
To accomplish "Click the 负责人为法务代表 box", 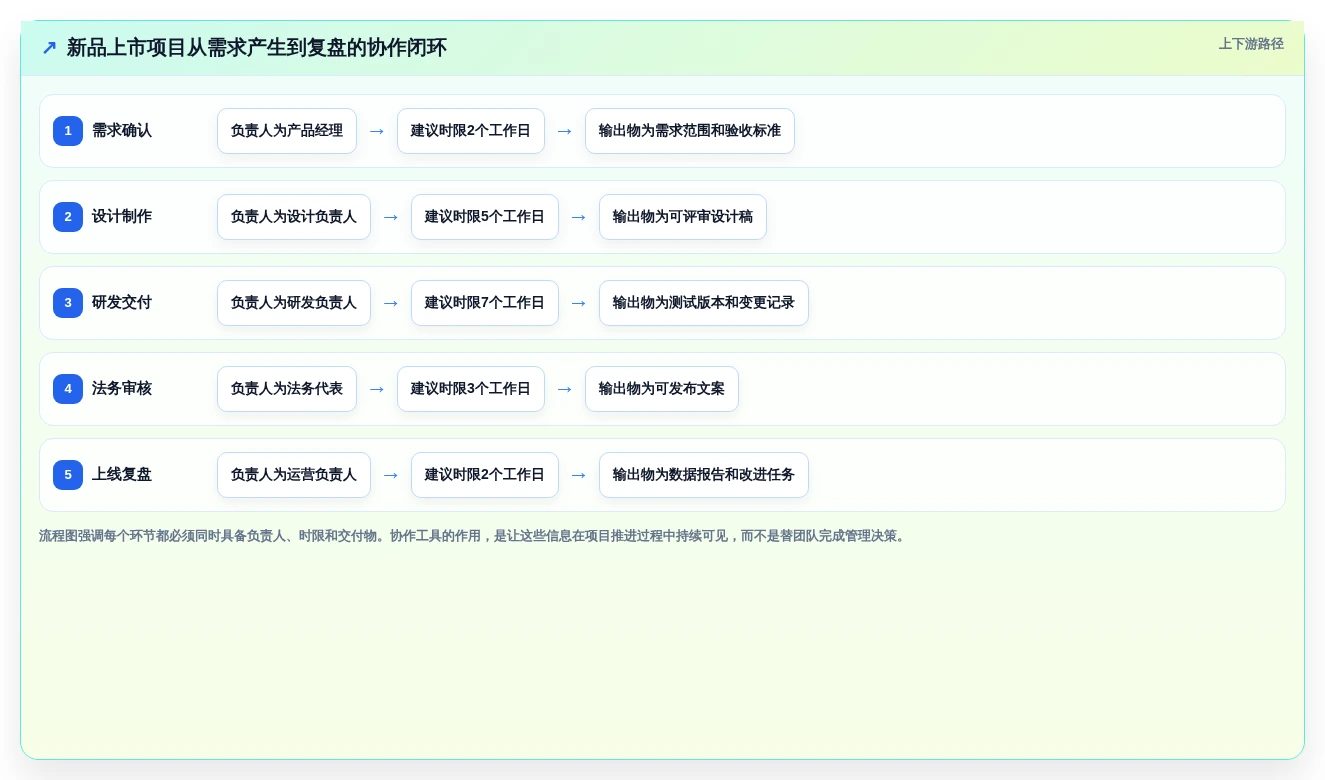I will pos(287,389).
